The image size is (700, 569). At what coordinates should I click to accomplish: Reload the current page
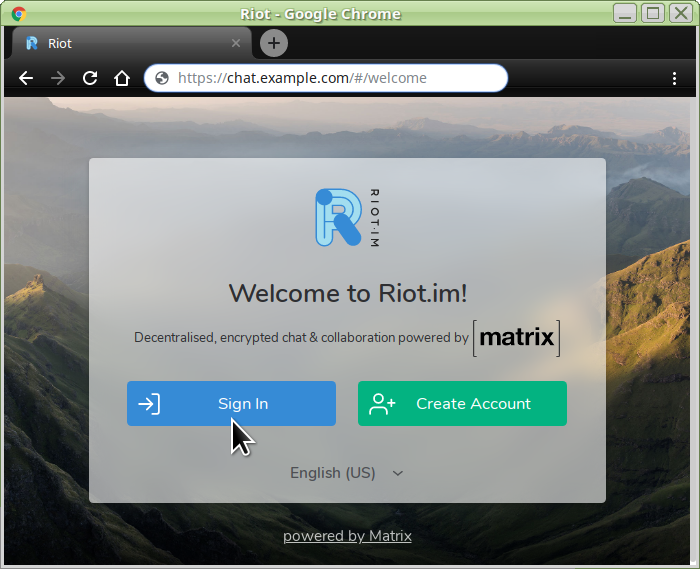90,78
